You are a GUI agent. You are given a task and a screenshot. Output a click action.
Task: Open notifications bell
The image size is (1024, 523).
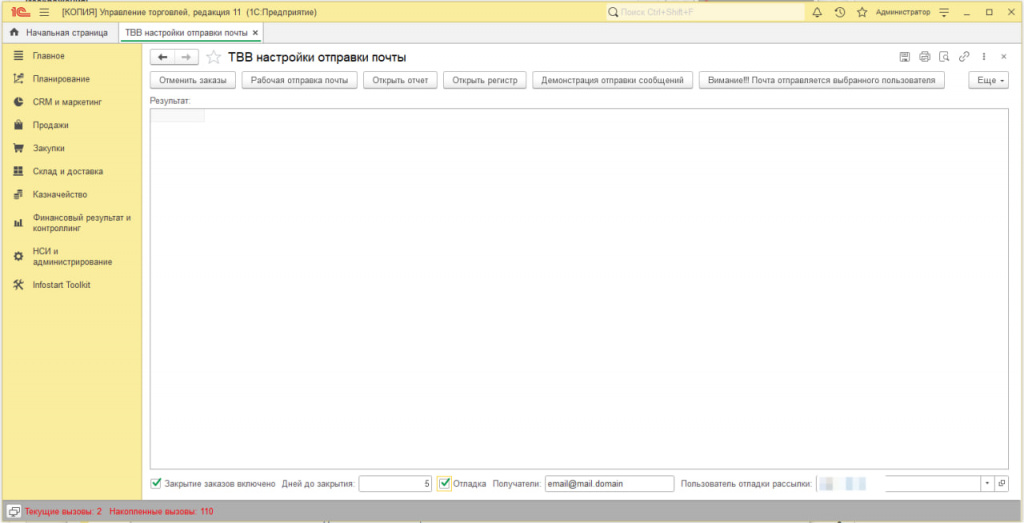(817, 12)
